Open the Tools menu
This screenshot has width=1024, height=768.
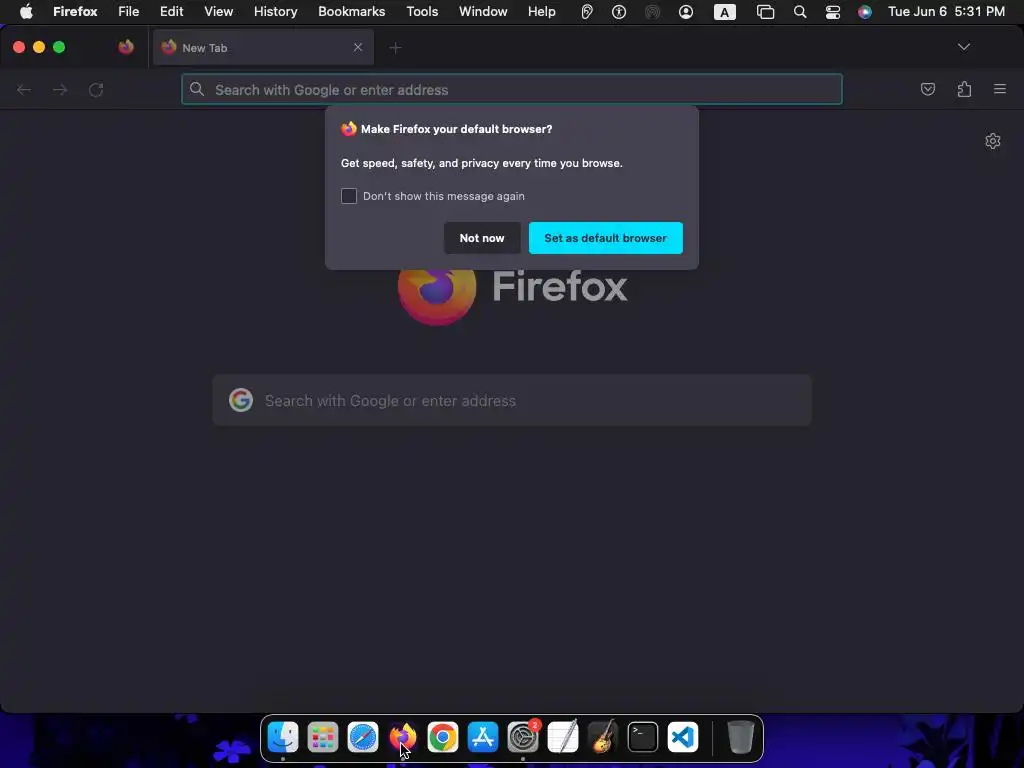tap(422, 11)
